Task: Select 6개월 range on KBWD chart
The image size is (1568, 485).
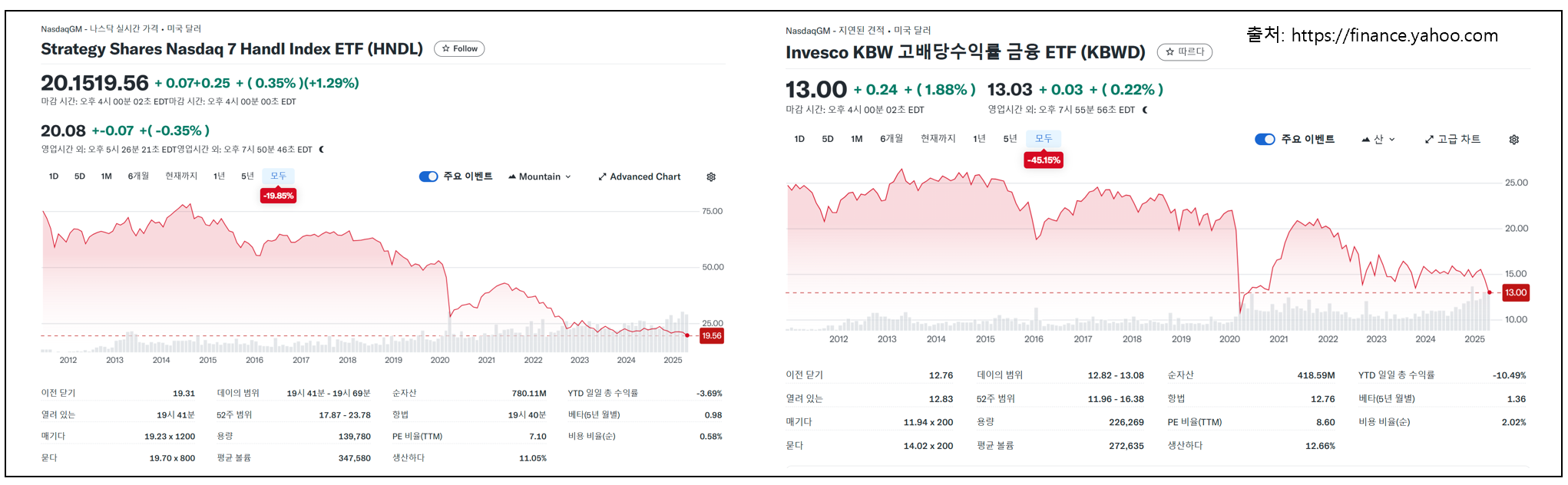Action: point(892,139)
